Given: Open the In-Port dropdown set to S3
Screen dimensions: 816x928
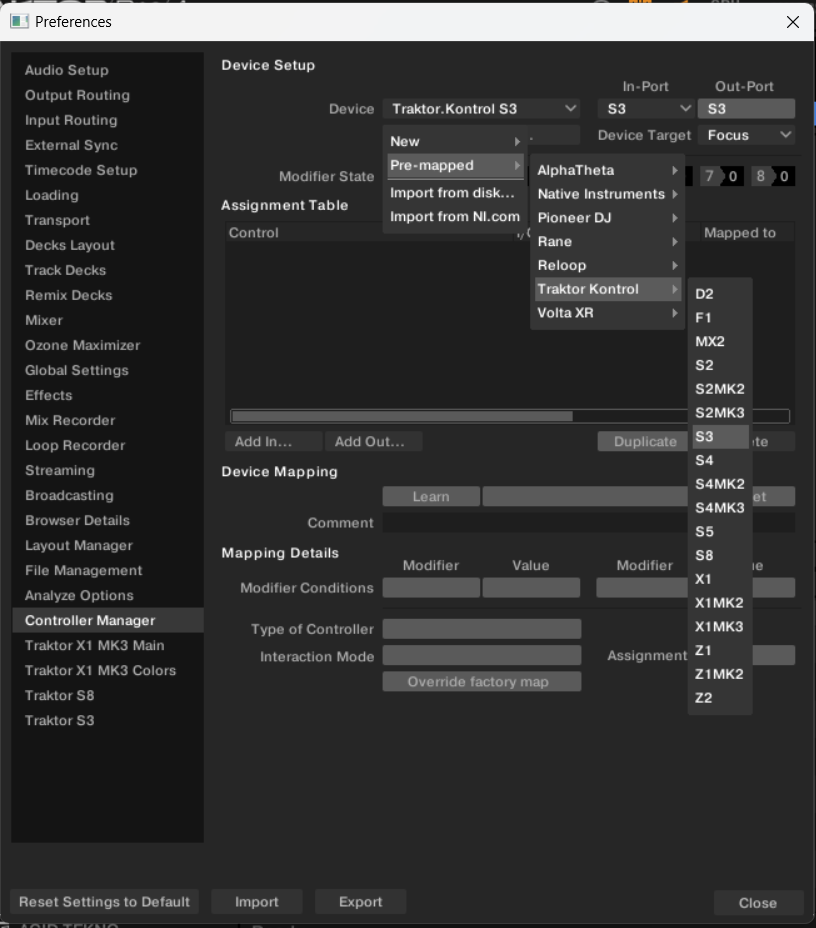Looking at the screenshot, I should (645, 109).
